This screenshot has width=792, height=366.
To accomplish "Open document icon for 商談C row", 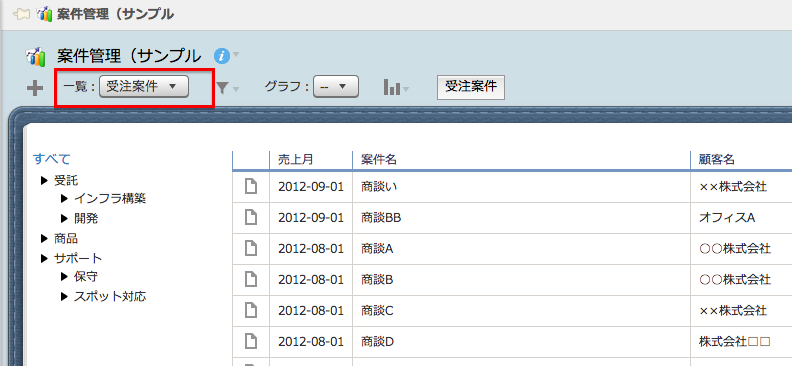I will click(251, 310).
